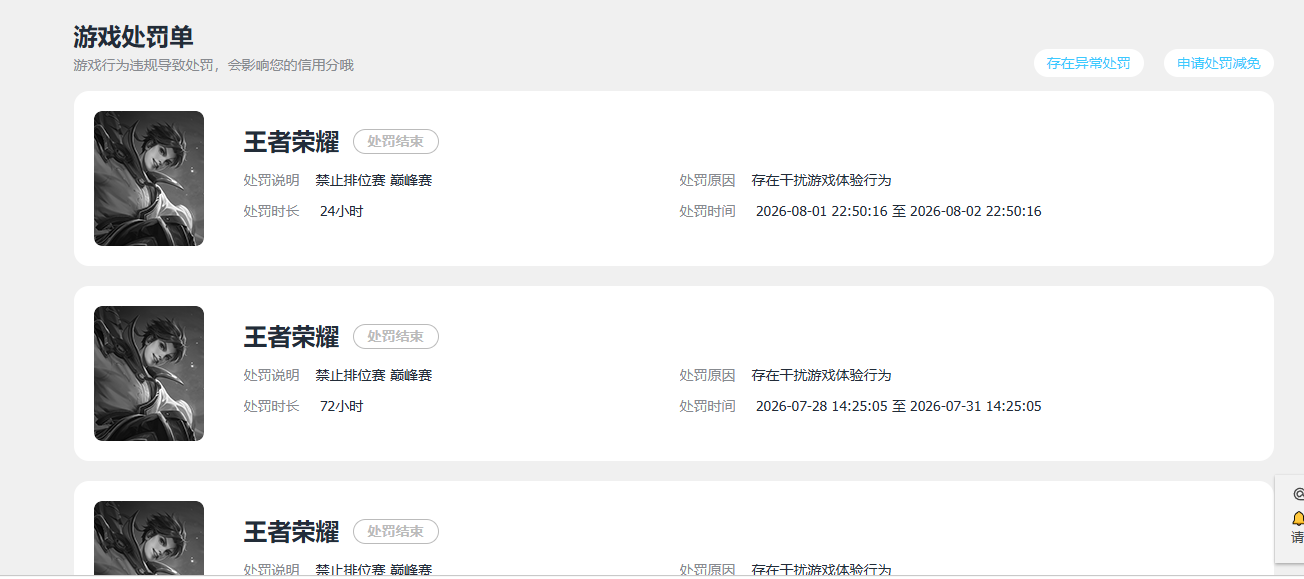Click the time range starting 2026-07-28 14:25:05
Screen dimensions: 1304x579
[898, 406]
